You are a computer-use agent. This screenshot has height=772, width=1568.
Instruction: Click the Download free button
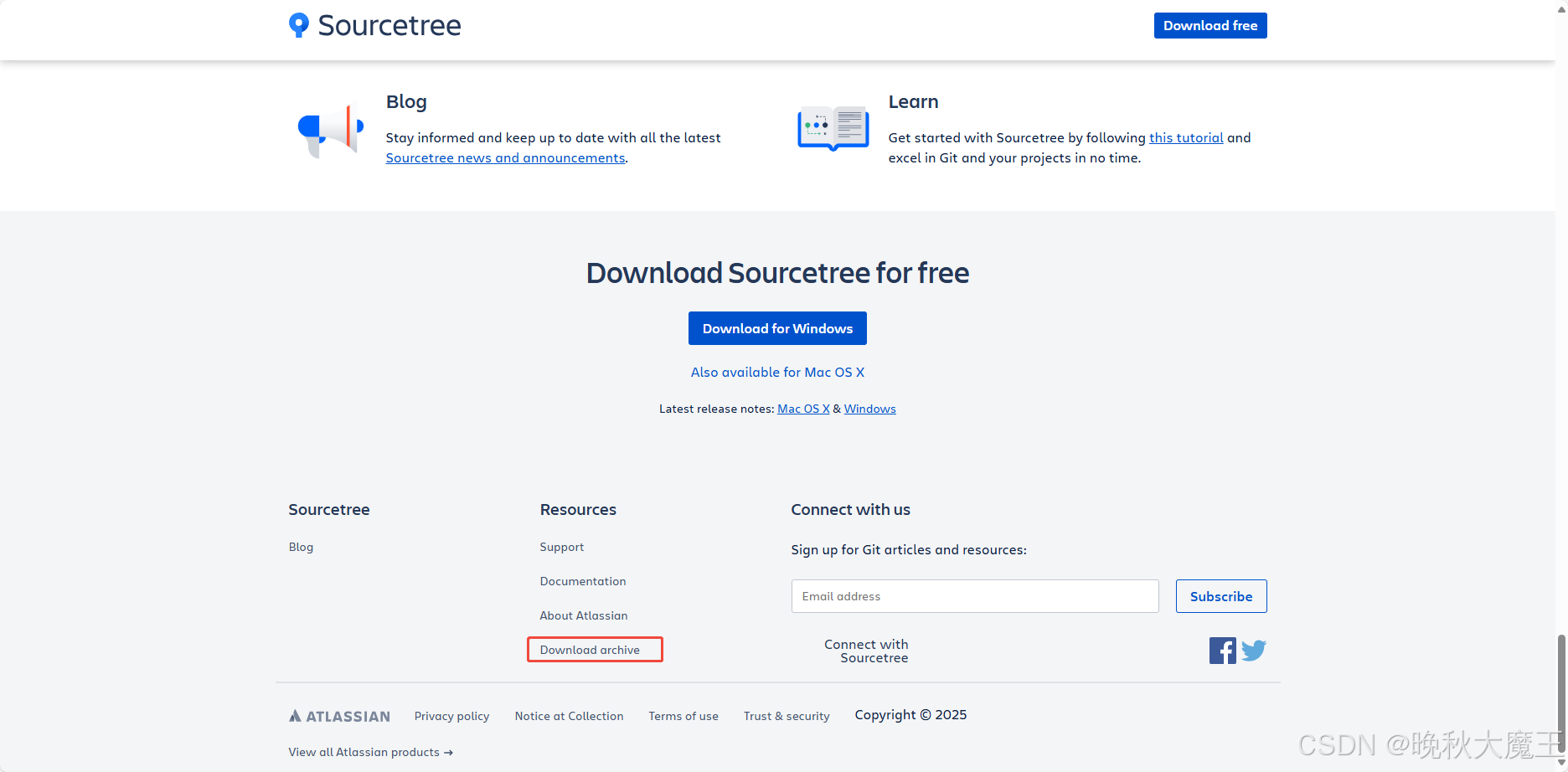click(1210, 25)
